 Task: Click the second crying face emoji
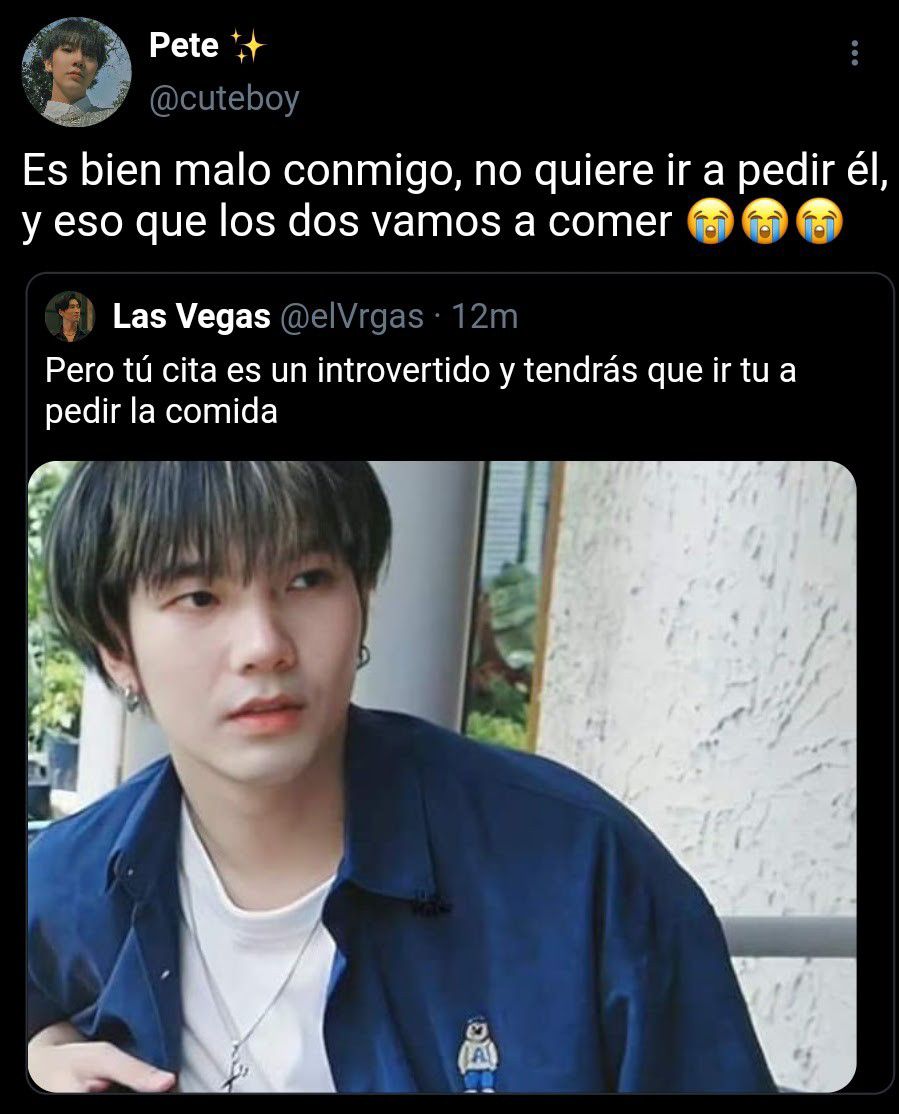[765, 222]
